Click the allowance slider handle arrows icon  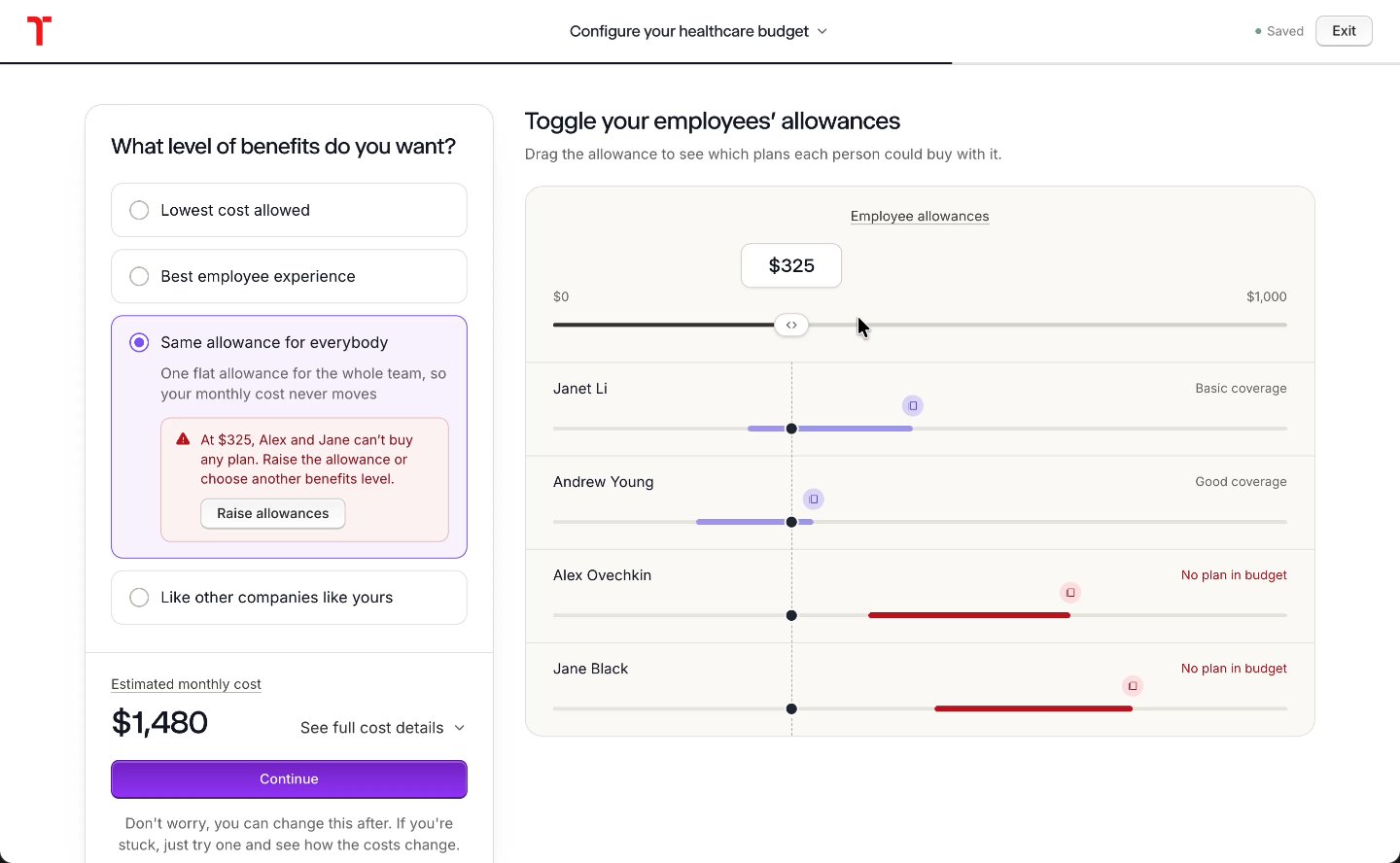click(x=791, y=325)
